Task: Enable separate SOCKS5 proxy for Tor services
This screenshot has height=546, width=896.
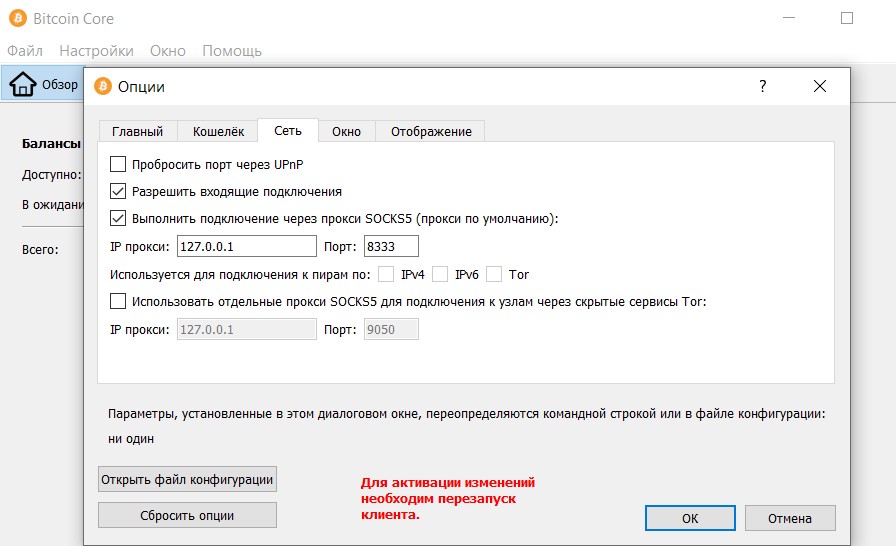Action: 118,301
